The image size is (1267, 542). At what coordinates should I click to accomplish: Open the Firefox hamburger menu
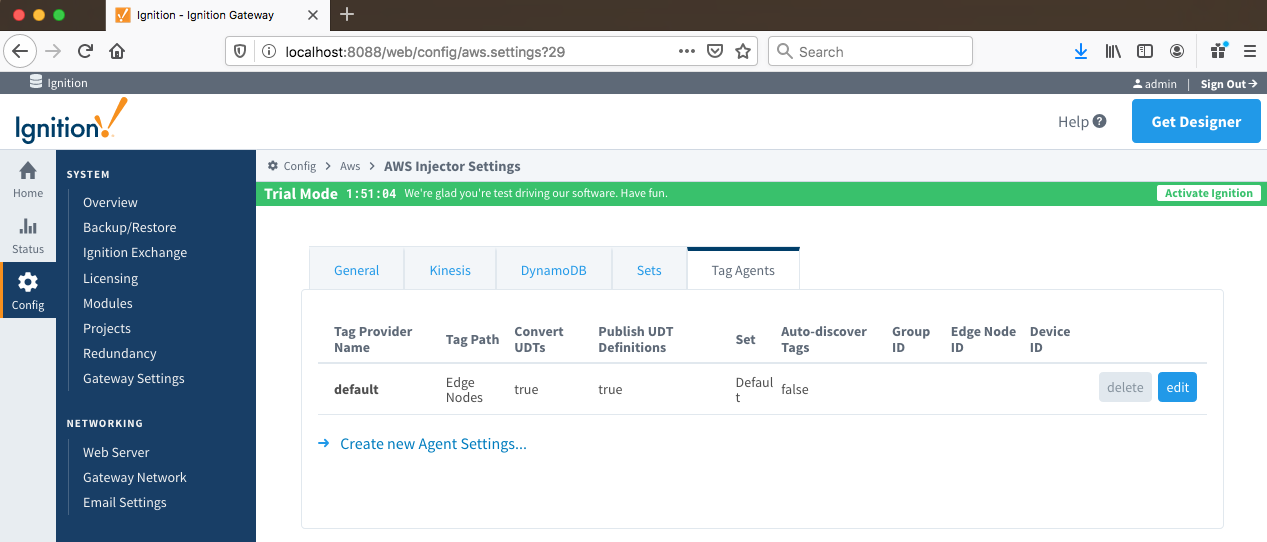click(1249, 51)
